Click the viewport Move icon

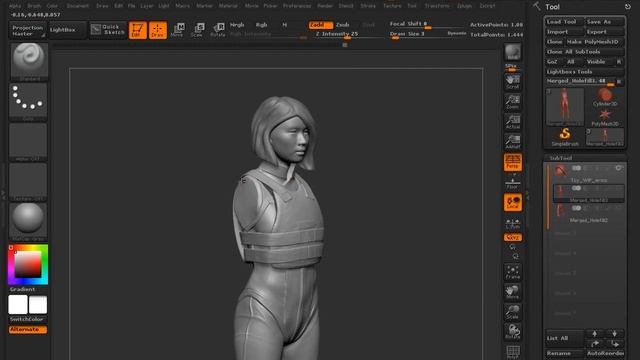513,292
